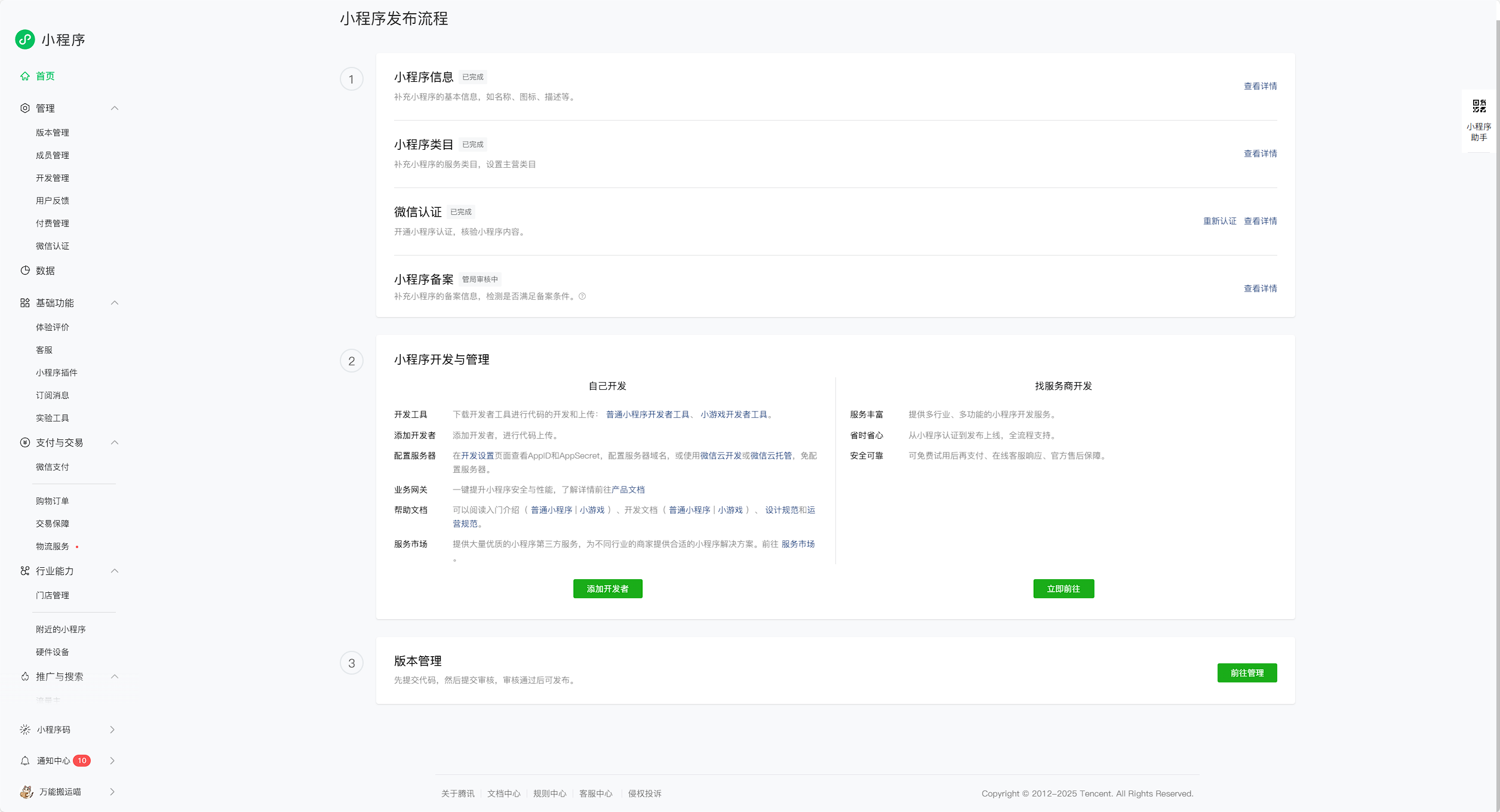This screenshot has width=1500, height=812.
Task: Open 微信支付 in the sidebar
Action: [53, 467]
